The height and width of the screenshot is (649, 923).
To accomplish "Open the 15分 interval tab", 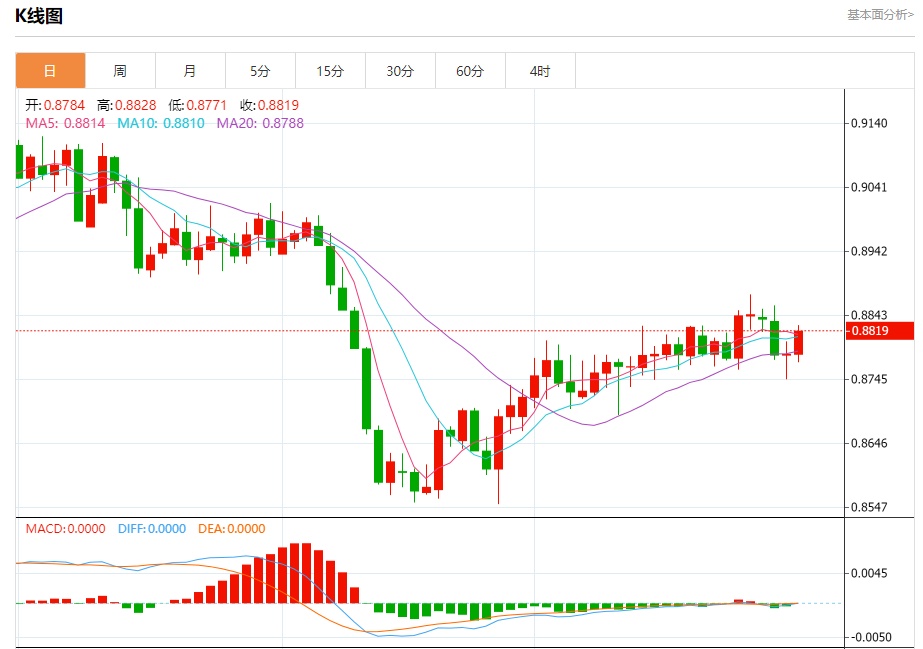I will [x=330, y=71].
